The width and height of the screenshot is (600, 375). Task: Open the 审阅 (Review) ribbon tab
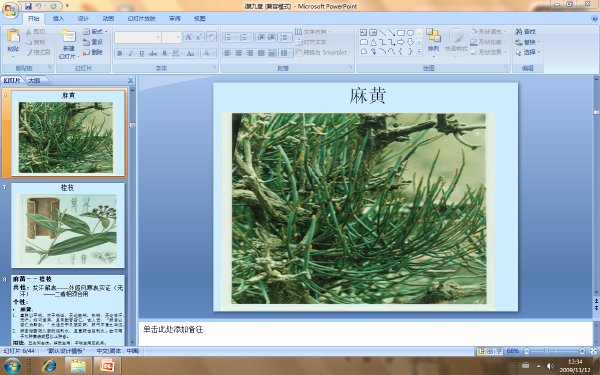tap(175, 18)
